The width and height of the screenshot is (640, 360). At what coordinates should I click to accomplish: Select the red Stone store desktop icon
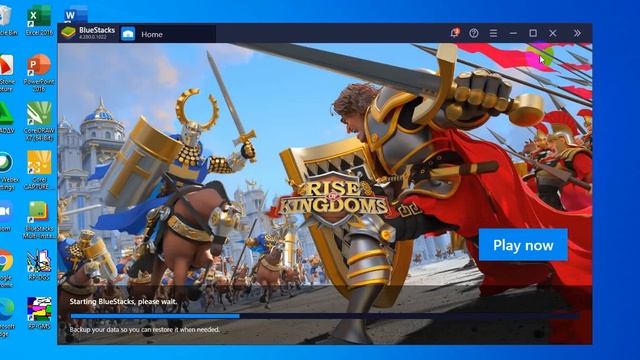pyautogui.click(x=7, y=73)
